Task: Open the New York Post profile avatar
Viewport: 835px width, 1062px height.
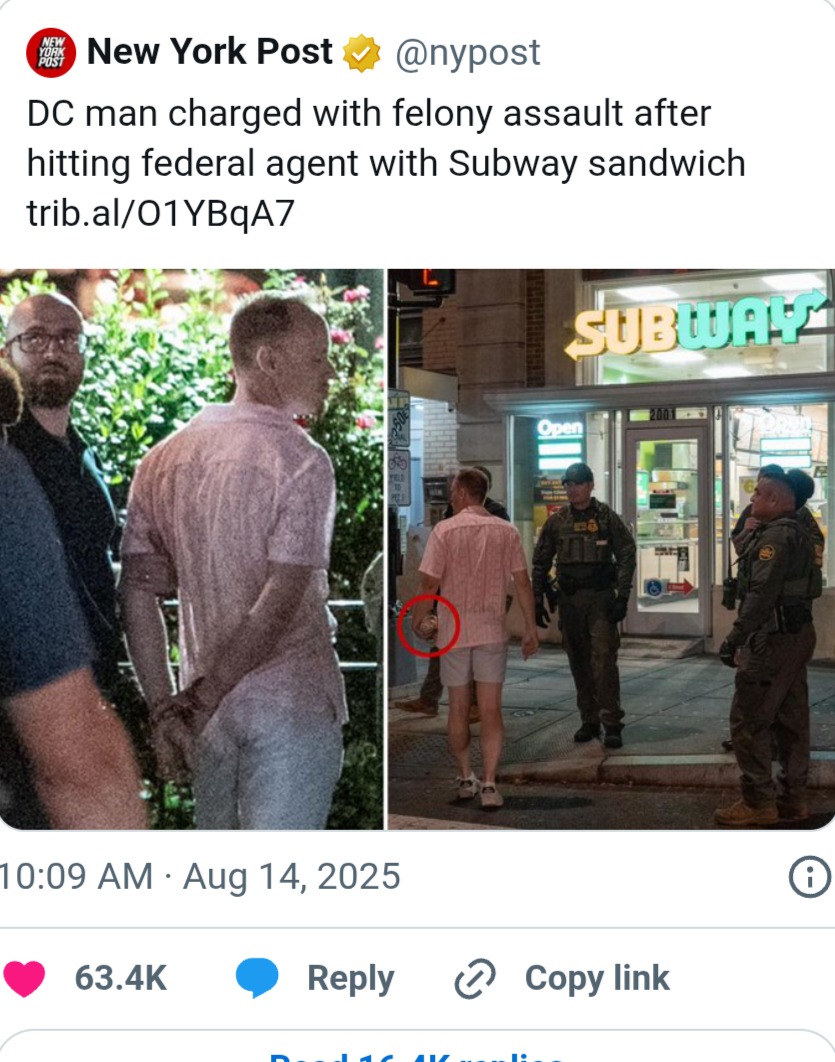Action: (x=51, y=53)
